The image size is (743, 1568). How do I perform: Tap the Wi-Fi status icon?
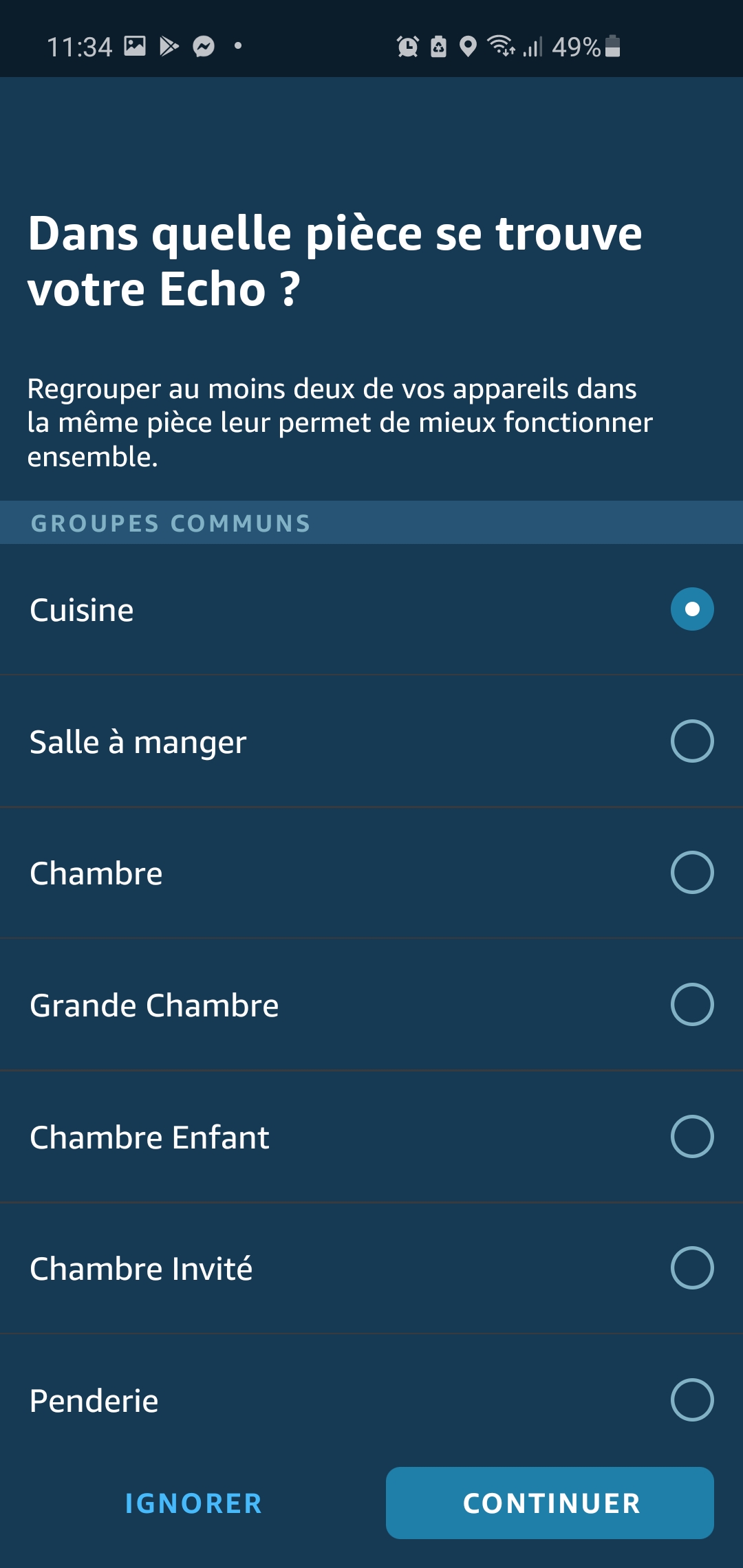(501, 46)
